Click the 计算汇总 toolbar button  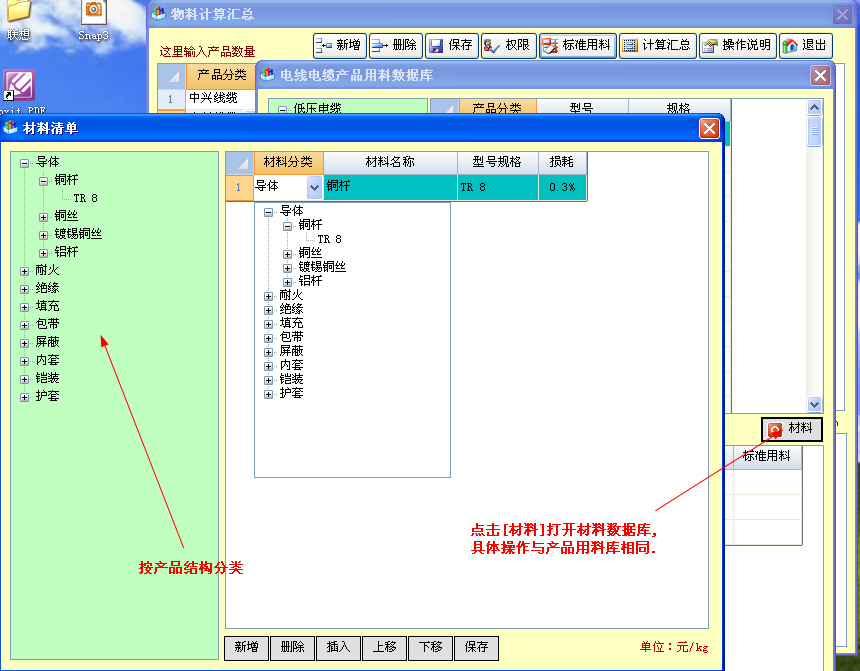tap(657, 45)
